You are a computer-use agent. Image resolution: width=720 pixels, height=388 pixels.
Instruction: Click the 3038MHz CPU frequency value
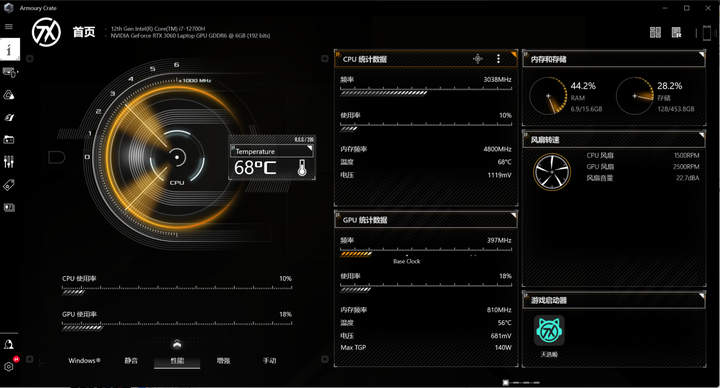point(497,79)
